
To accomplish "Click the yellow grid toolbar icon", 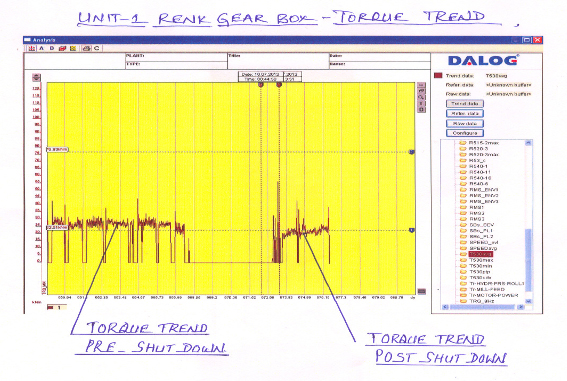I will tap(73, 48).
